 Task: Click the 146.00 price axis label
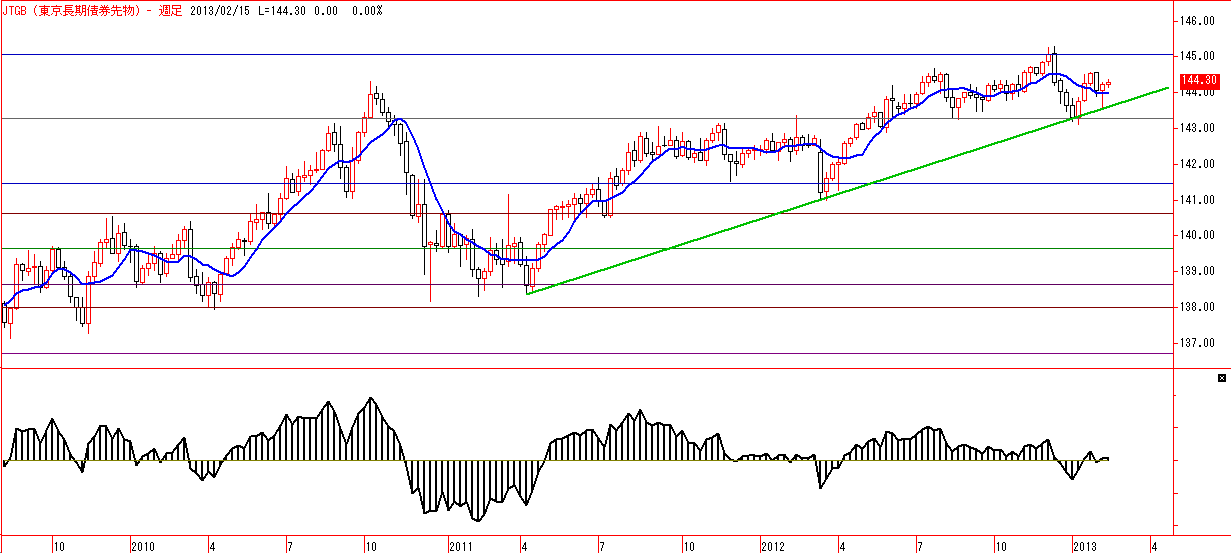(1197, 21)
